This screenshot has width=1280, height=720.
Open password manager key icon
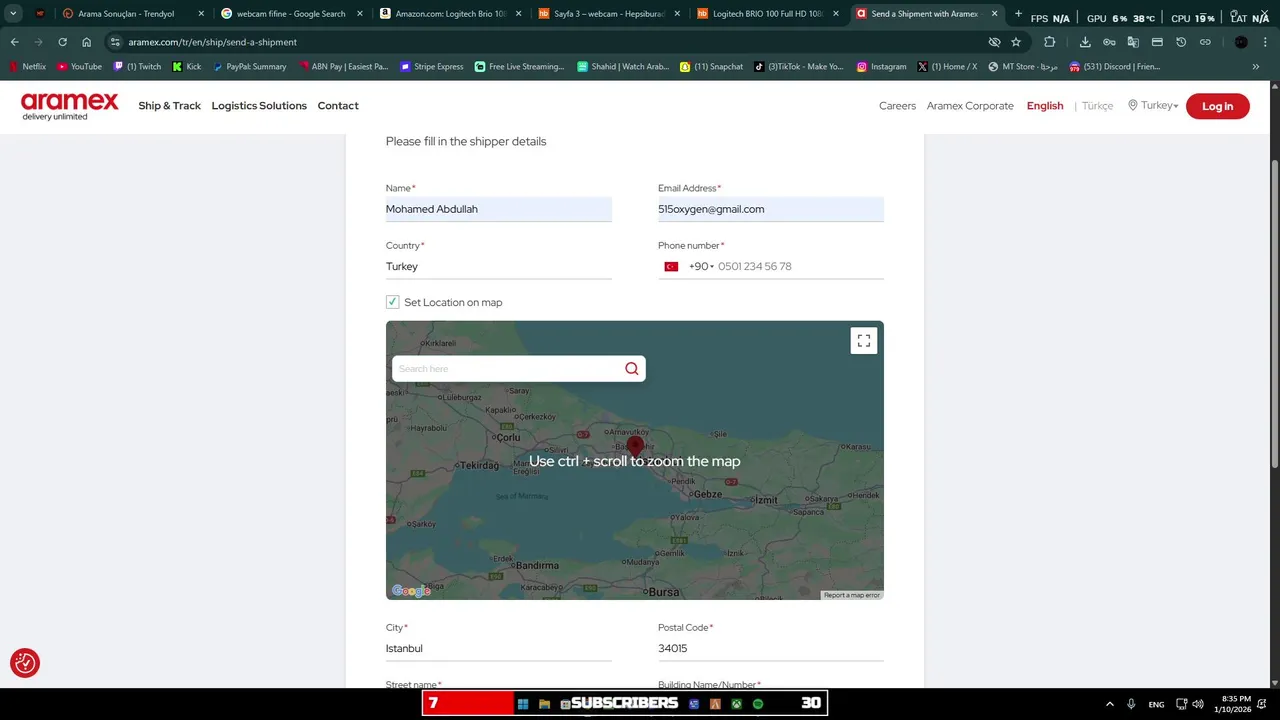pos(1109,42)
